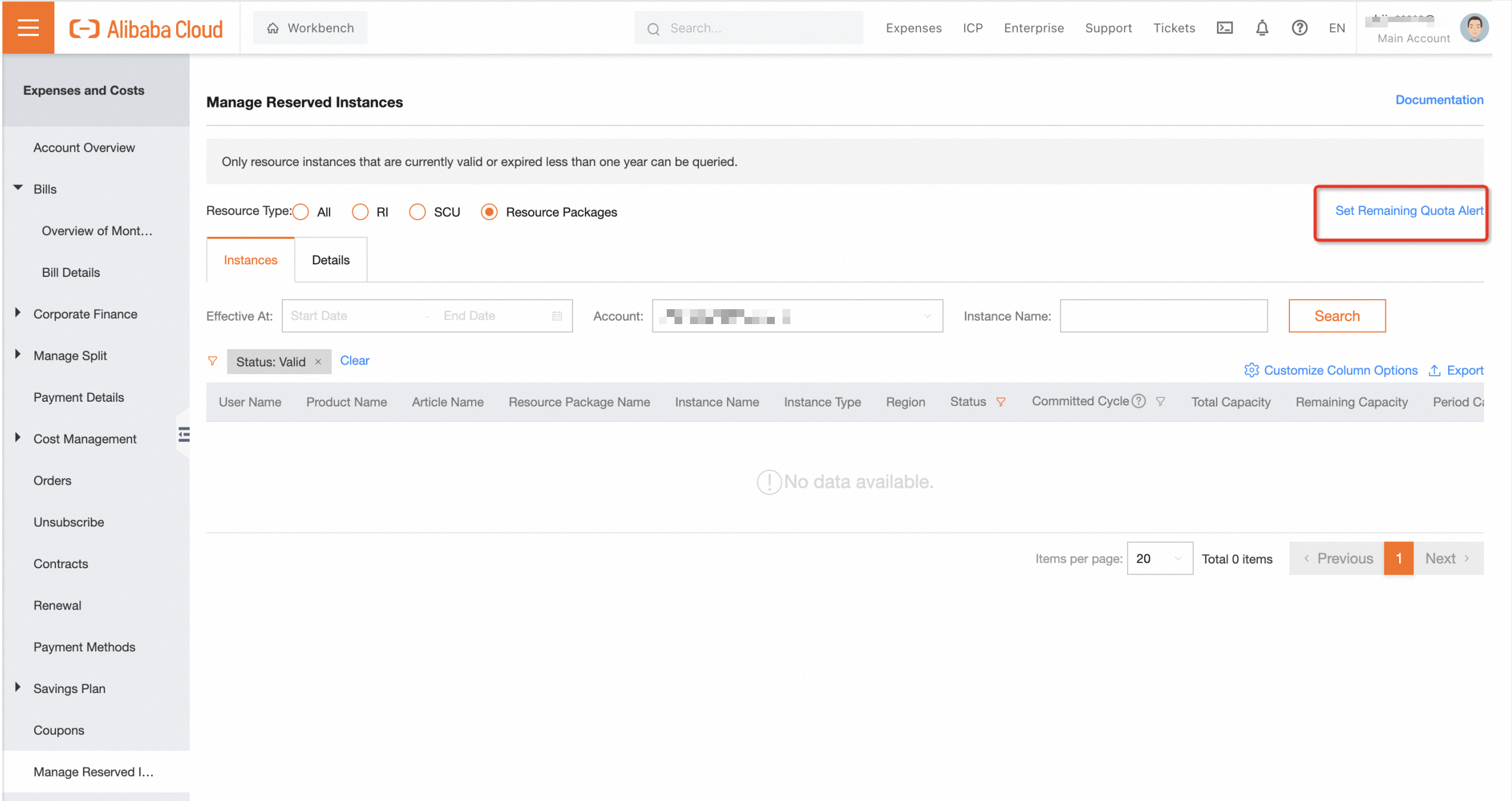Screen dimensions: 1512x801
Task: Open Expenses in the top menu
Action: 913,28
